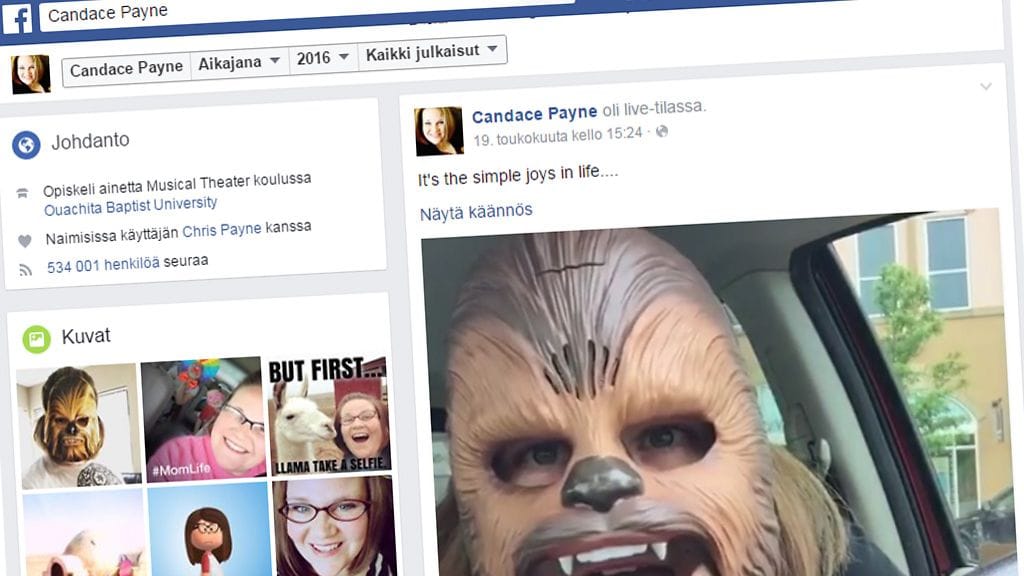Screen dimensions: 1024x576
Task: Open Chris Payne profile link
Action: 221,230
